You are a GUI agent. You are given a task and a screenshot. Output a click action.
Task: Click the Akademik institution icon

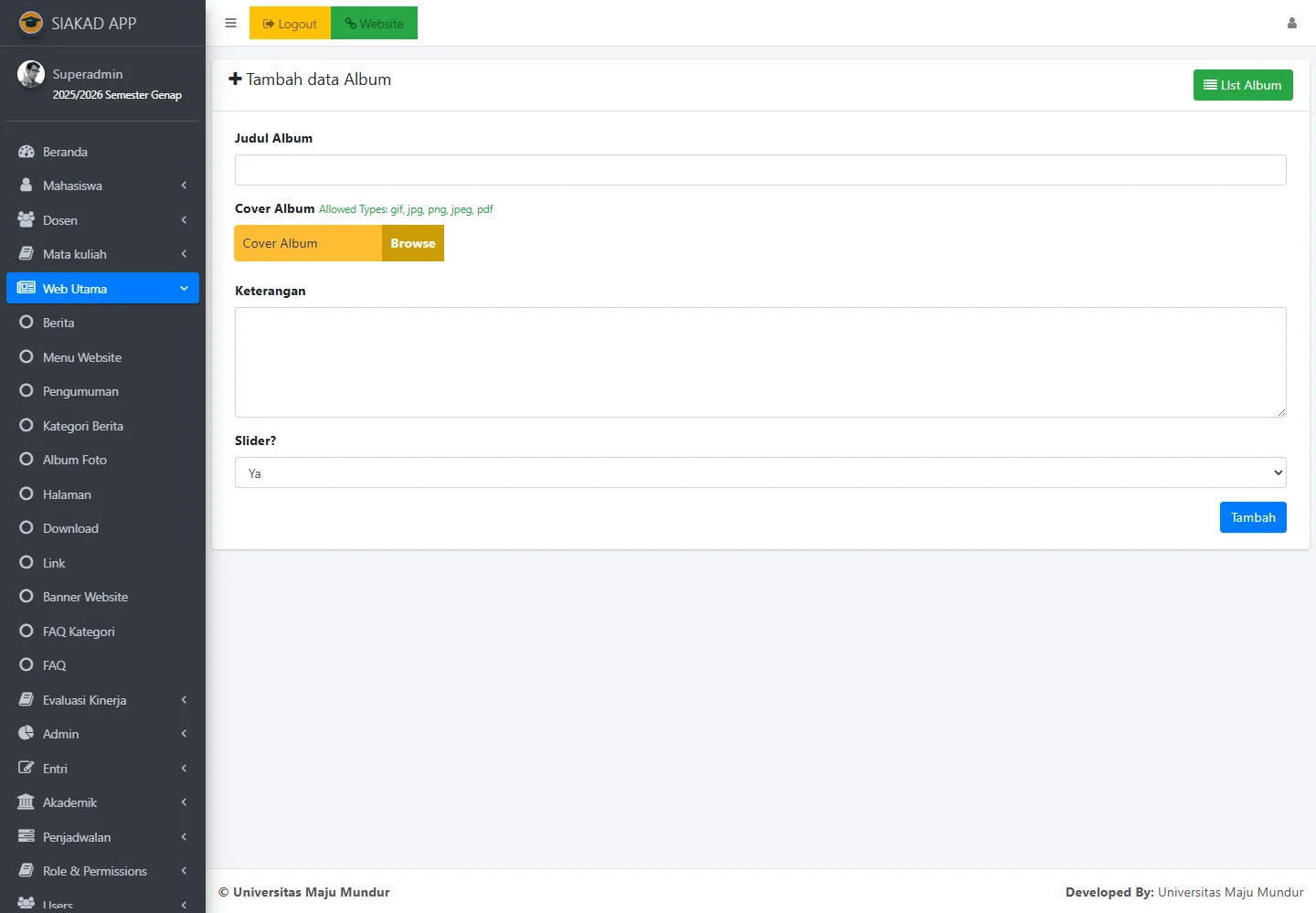pyautogui.click(x=27, y=802)
